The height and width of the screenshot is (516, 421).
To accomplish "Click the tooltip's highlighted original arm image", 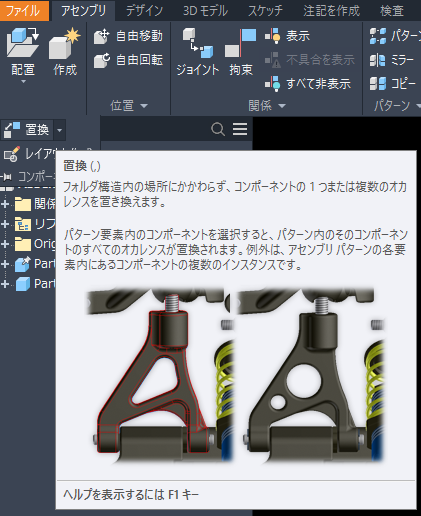I will (160, 376).
